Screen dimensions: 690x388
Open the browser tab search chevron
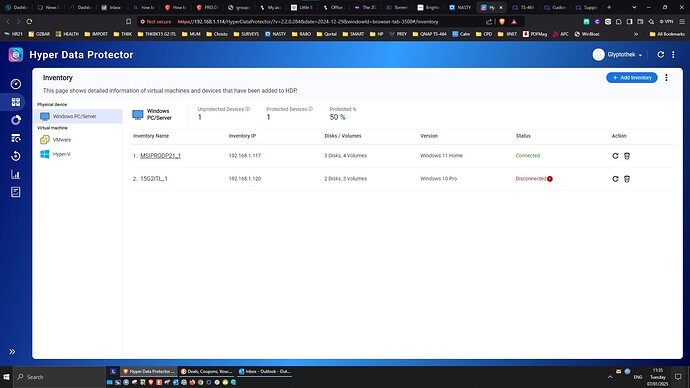click(634, 7)
